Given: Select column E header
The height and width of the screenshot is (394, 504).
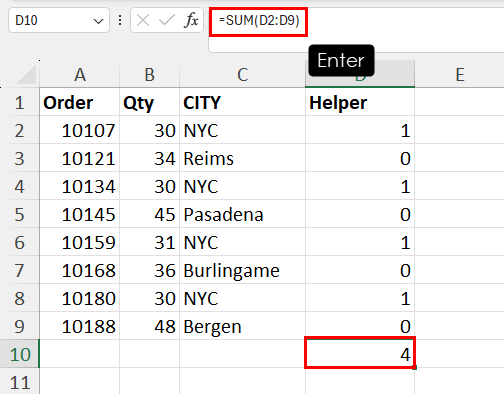Looking at the screenshot, I should click(x=460, y=74).
